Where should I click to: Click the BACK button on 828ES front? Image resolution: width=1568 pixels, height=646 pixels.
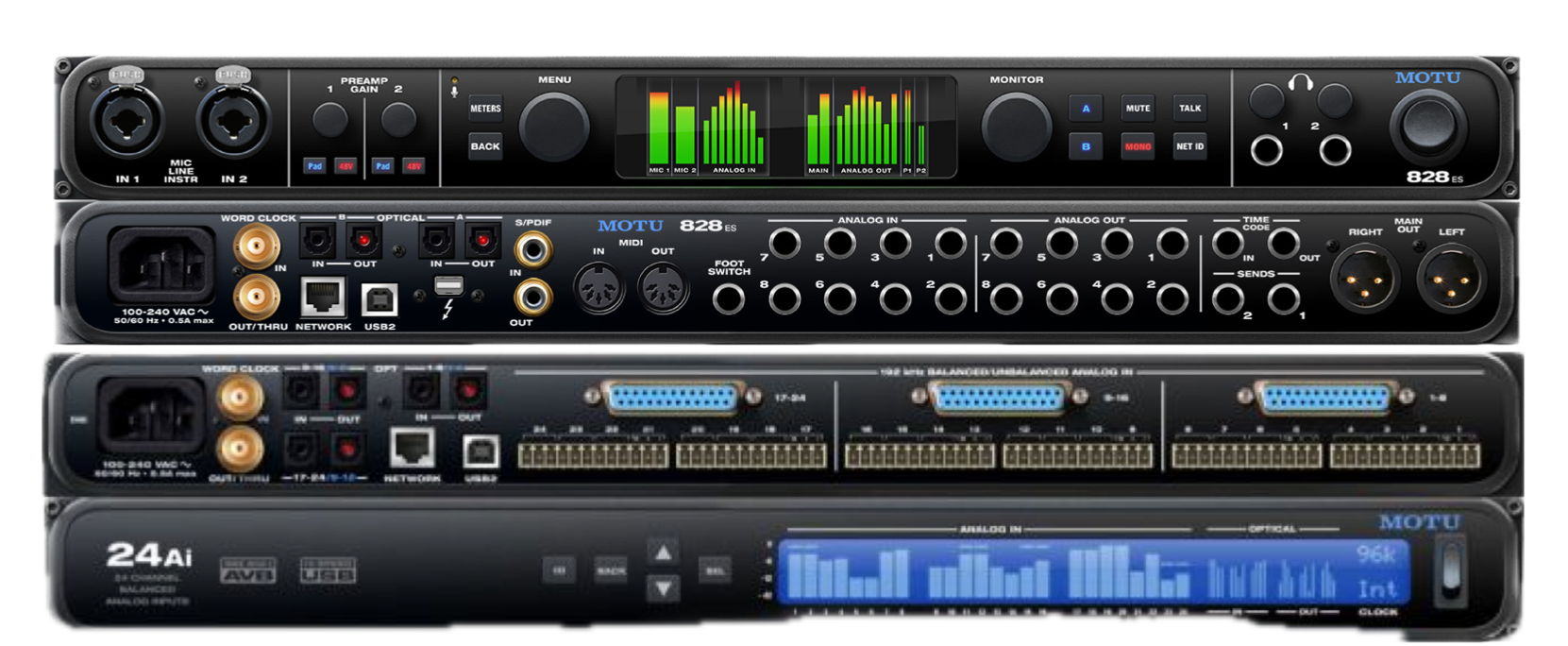coord(485,146)
